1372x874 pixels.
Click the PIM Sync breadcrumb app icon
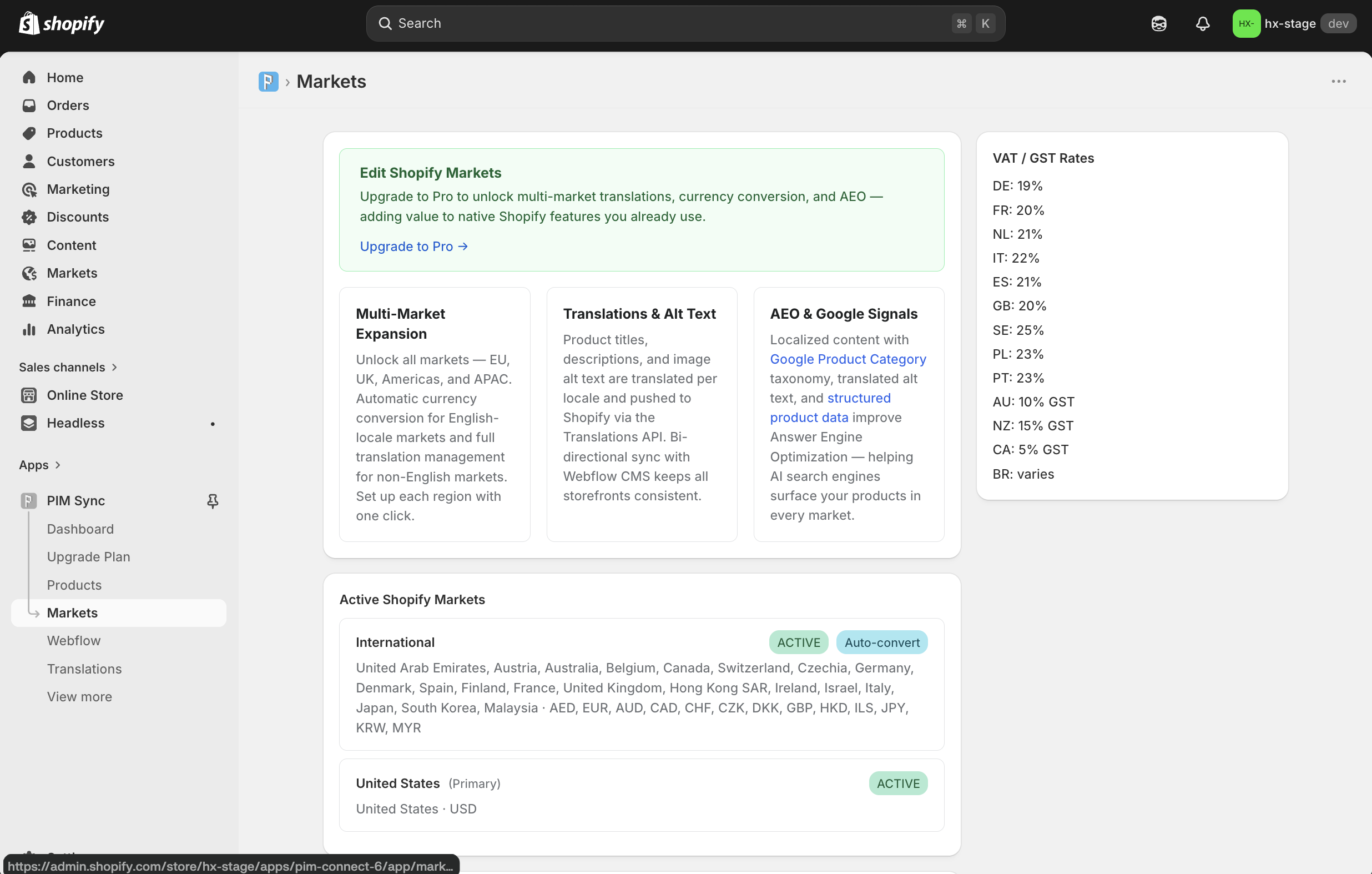click(x=269, y=82)
